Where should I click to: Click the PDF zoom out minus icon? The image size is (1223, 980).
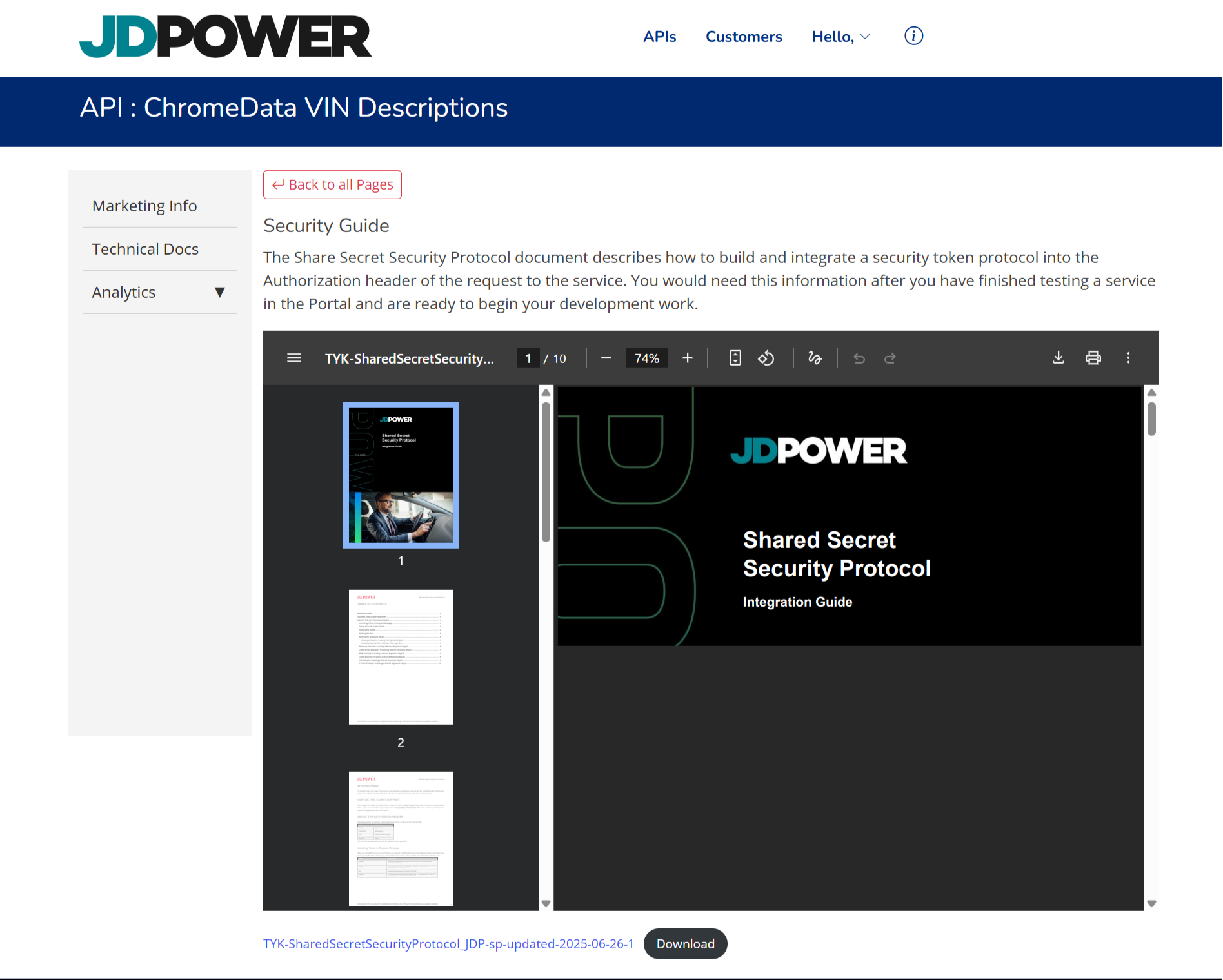(606, 358)
